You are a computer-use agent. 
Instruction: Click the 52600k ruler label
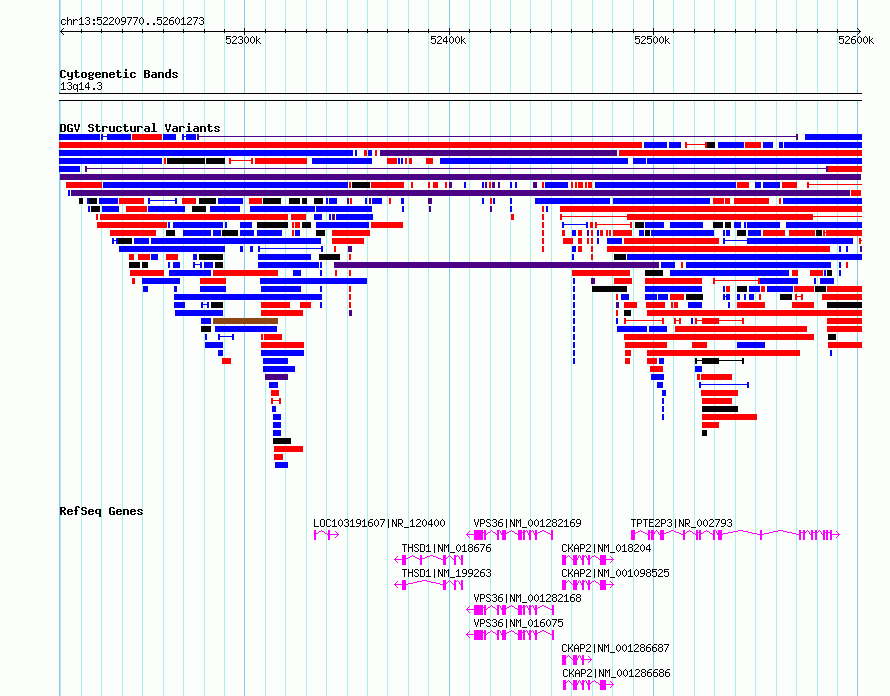(856, 40)
